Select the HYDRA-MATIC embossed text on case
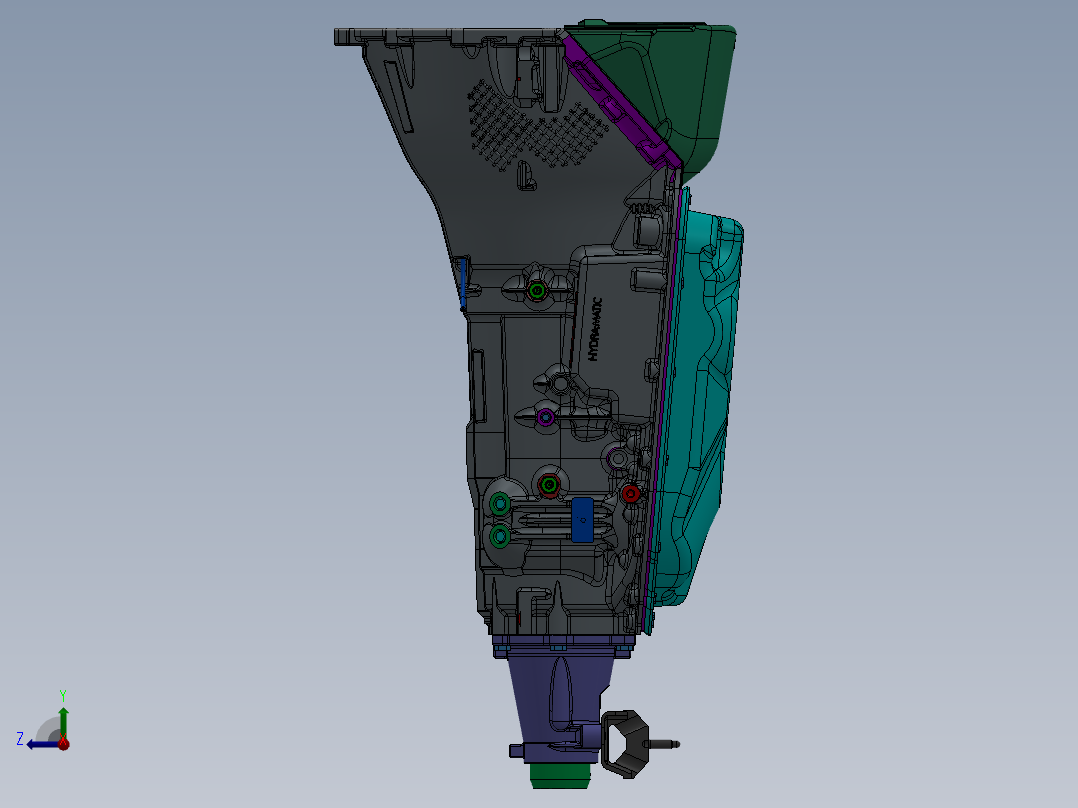The image size is (1078, 808). 594,329
